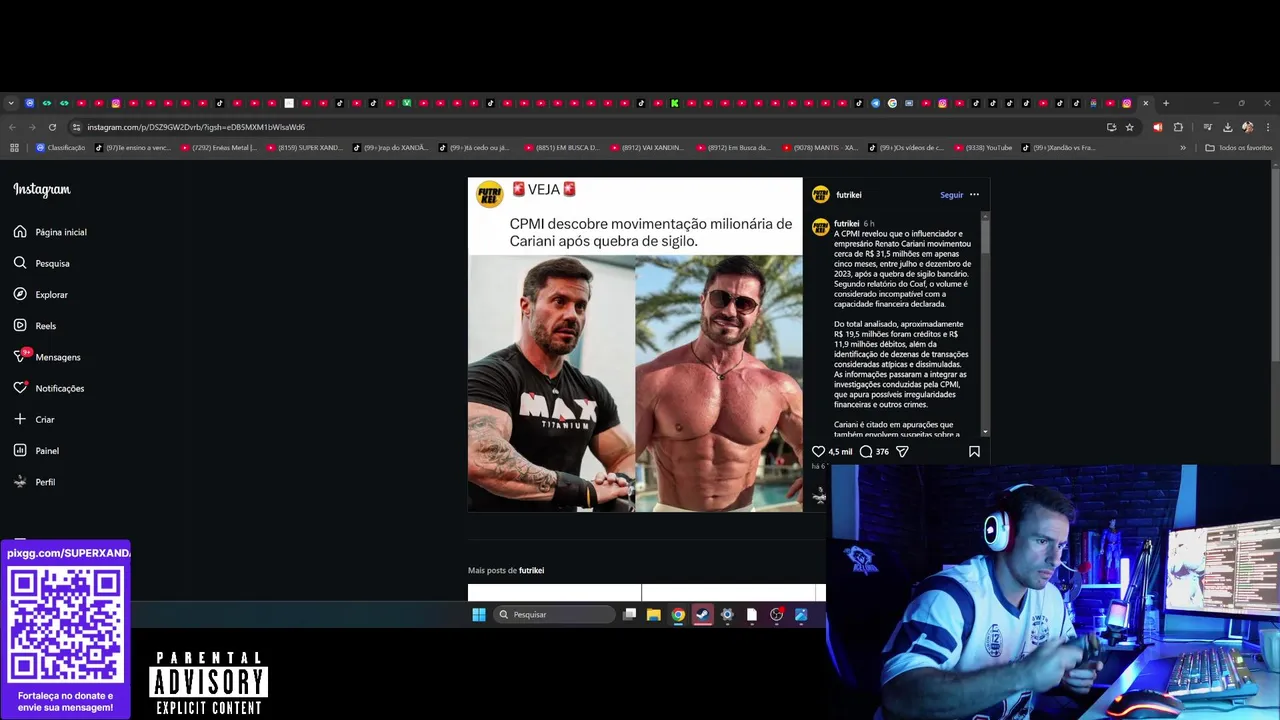Image resolution: width=1280 pixels, height=720 pixels.
Task: Open Chrome downloads icon
Action: (x=1227, y=127)
